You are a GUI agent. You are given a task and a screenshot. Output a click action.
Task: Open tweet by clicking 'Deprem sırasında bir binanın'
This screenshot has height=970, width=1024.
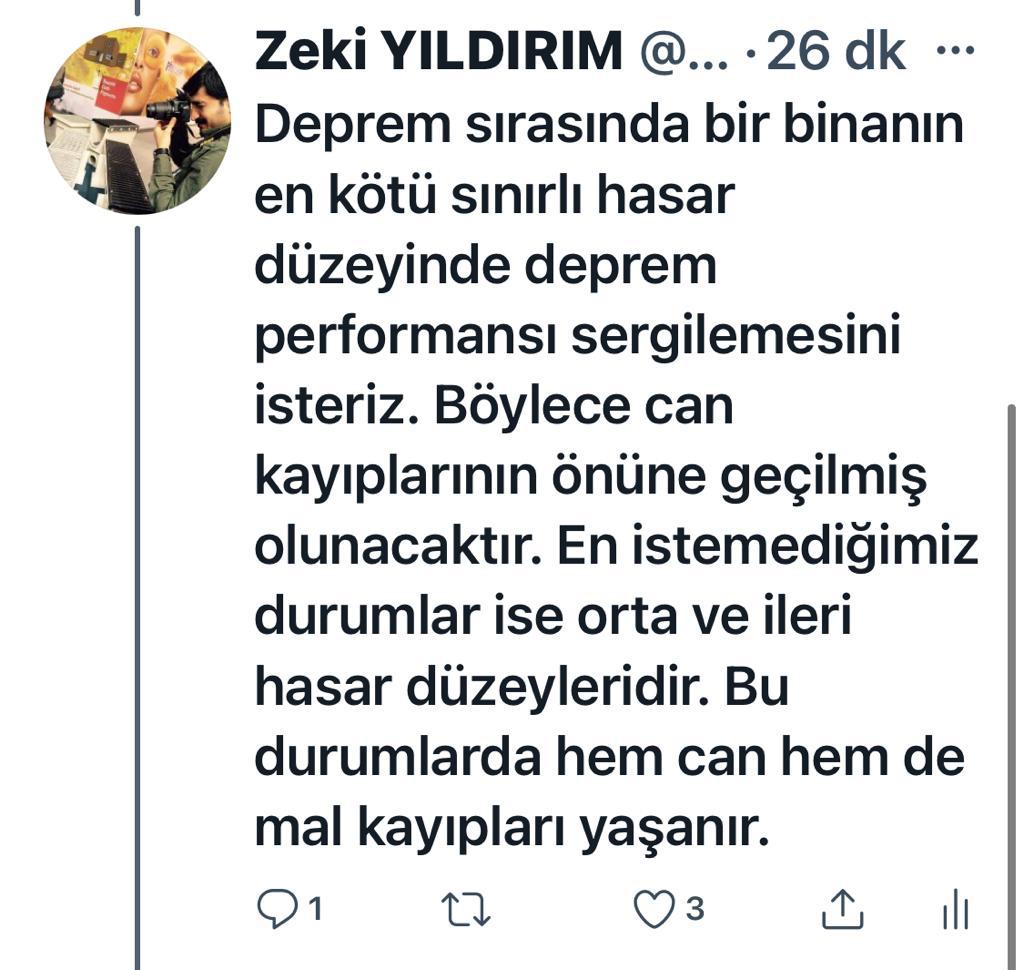[609, 124]
